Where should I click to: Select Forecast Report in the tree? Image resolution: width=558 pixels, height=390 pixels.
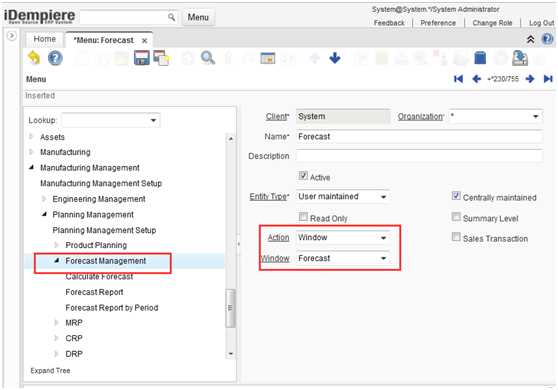94,292
